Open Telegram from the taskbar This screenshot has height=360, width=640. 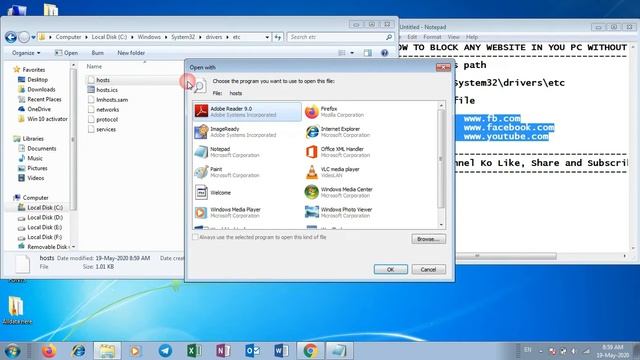tap(165, 351)
